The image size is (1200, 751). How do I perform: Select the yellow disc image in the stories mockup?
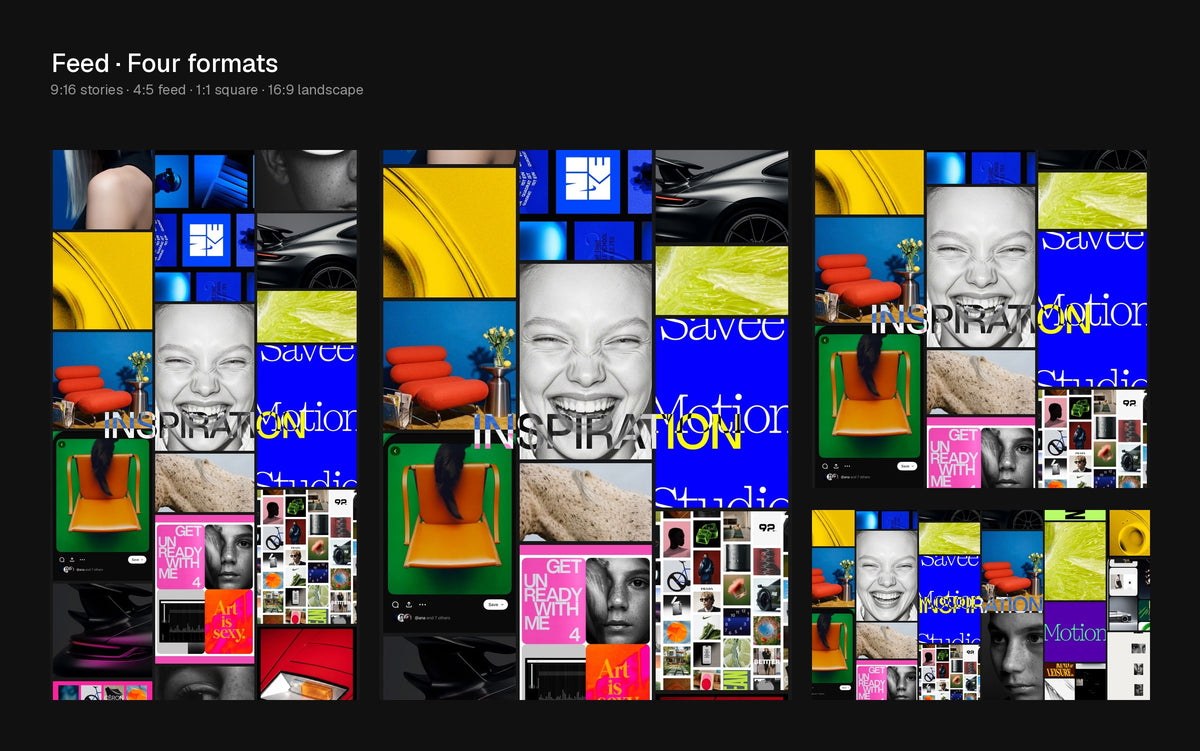click(x=102, y=281)
